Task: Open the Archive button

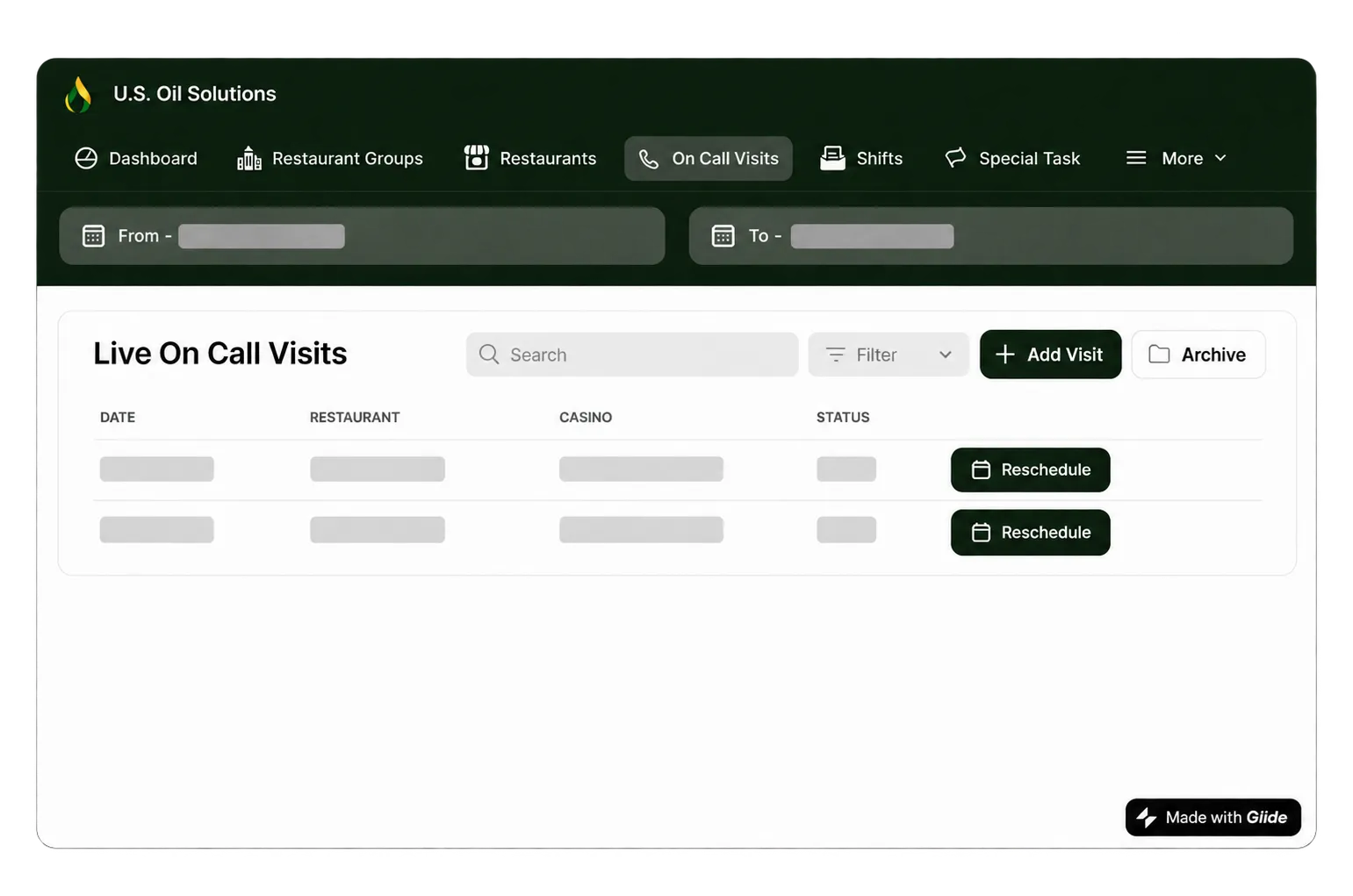Action: coord(1198,355)
